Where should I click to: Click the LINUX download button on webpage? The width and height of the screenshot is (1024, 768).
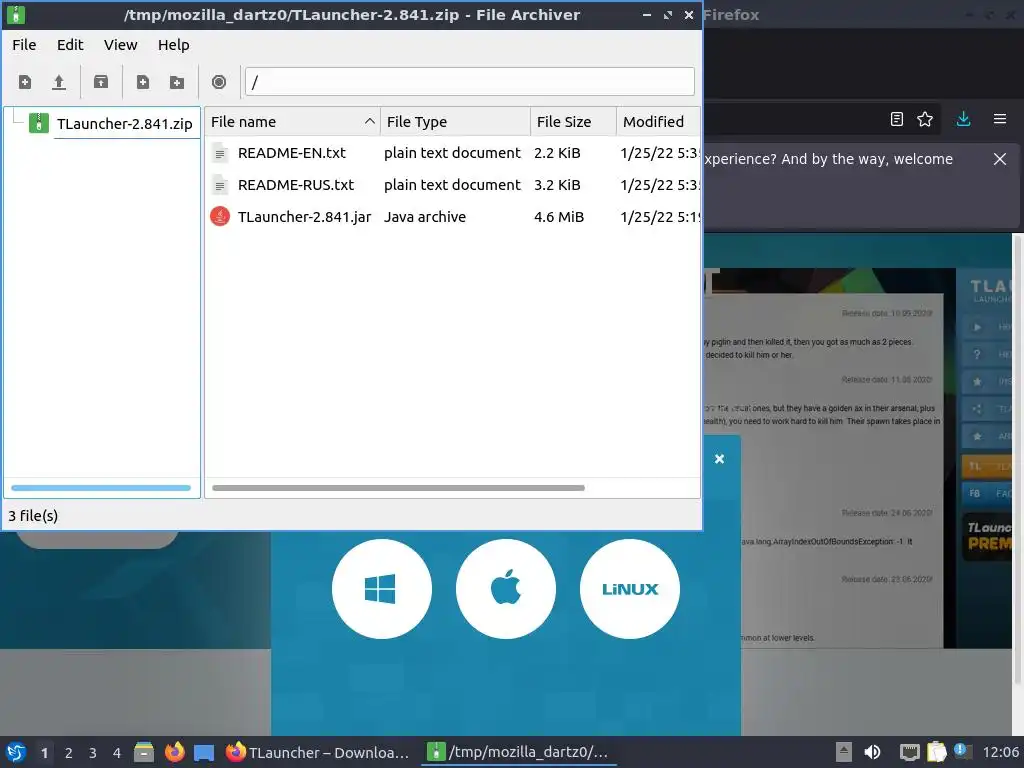tap(630, 589)
